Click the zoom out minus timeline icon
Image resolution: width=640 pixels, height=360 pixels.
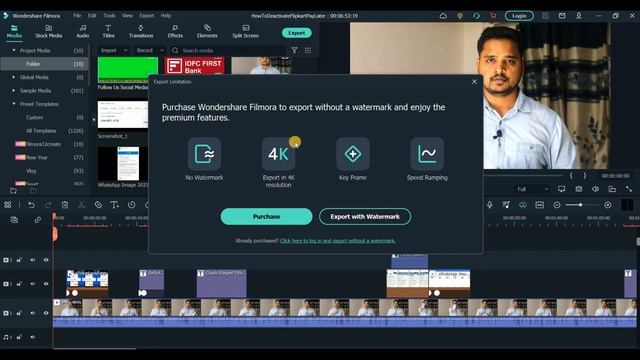pyautogui.click(x=557, y=205)
